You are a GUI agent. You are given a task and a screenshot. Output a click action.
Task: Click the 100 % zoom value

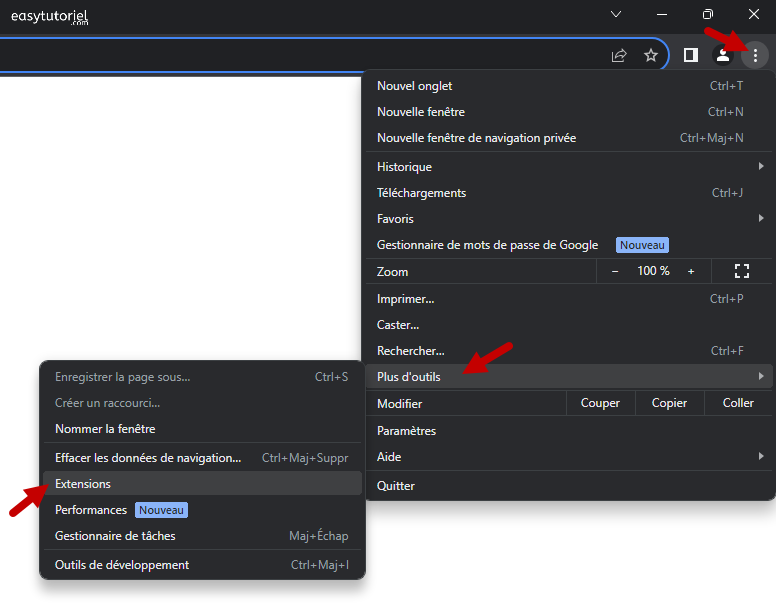[653, 271]
